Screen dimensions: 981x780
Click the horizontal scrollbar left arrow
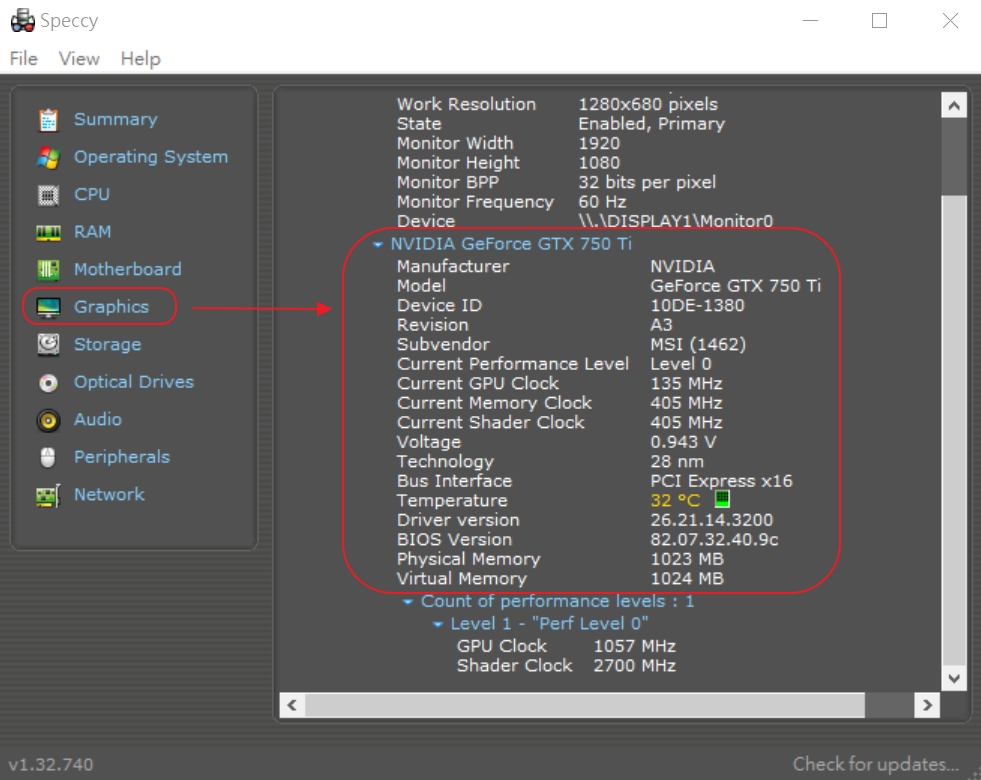[x=292, y=705]
